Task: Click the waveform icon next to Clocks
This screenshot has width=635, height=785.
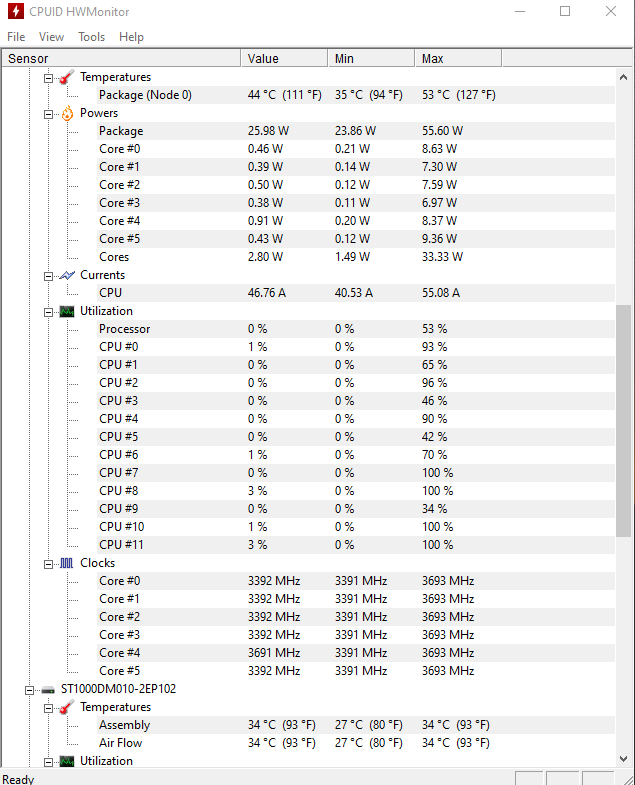Action: pyautogui.click(x=67, y=563)
